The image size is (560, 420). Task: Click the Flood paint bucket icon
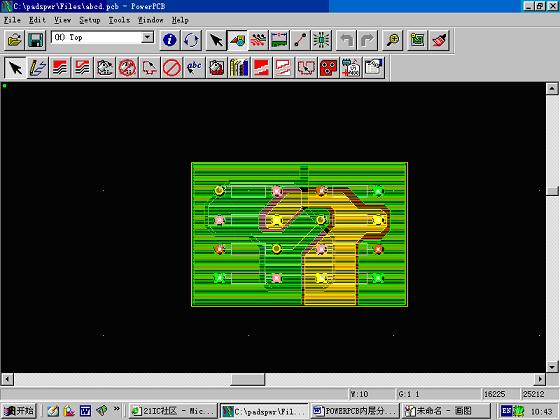click(216, 68)
